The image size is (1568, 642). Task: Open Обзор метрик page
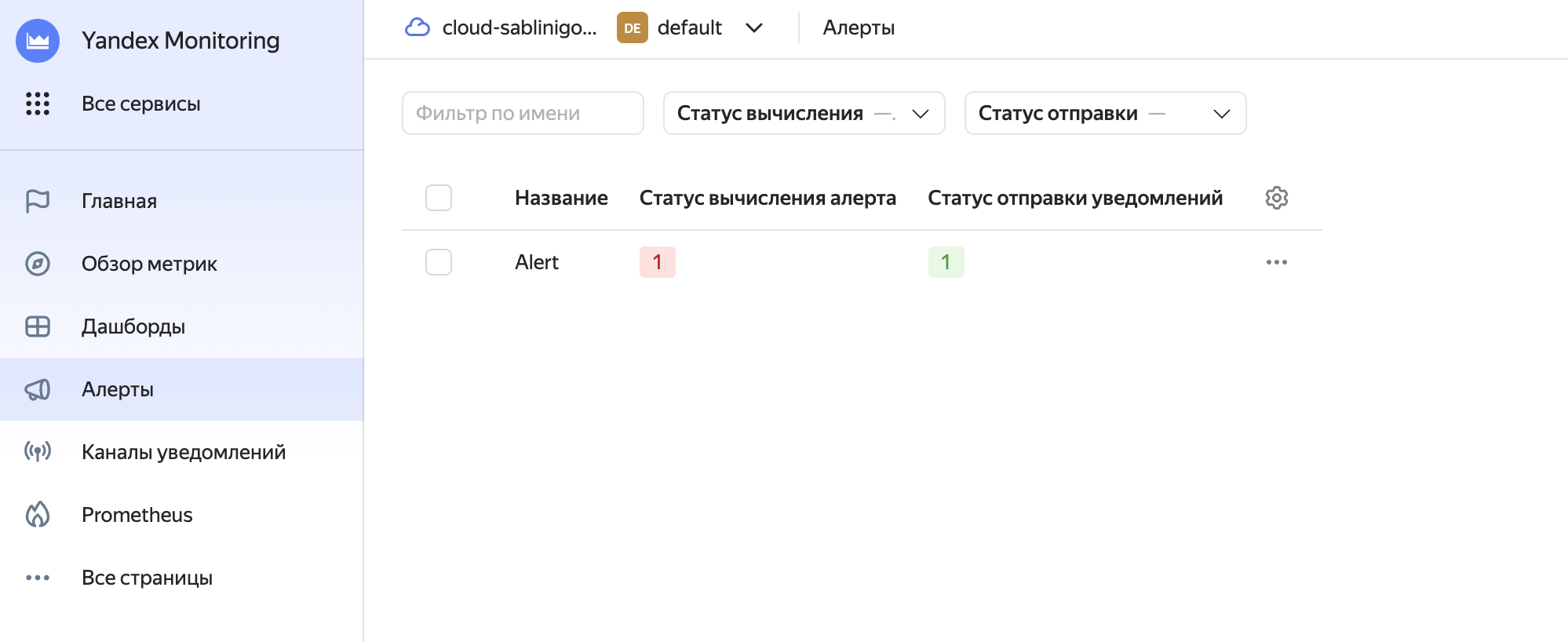(x=182, y=264)
